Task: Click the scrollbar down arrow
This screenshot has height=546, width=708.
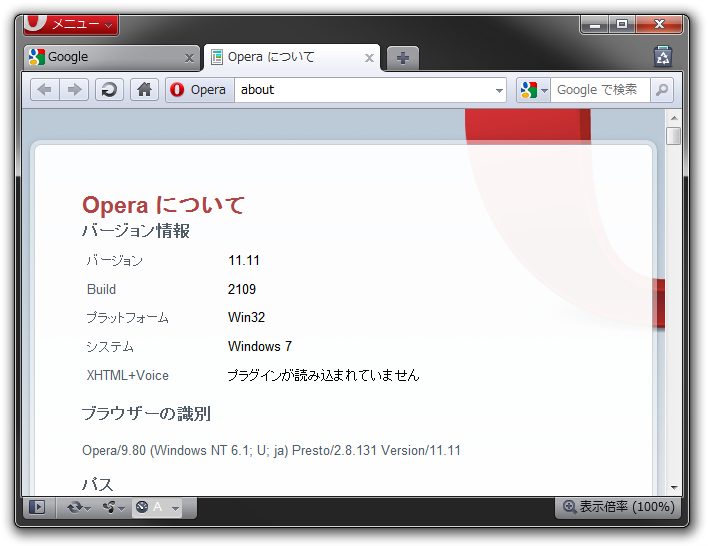Action: (x=674, y=488)
